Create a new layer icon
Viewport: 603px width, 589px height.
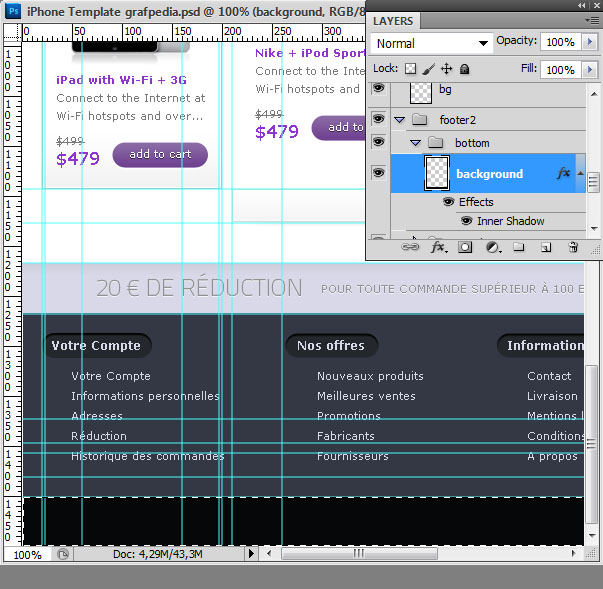(x=546, y=247)
